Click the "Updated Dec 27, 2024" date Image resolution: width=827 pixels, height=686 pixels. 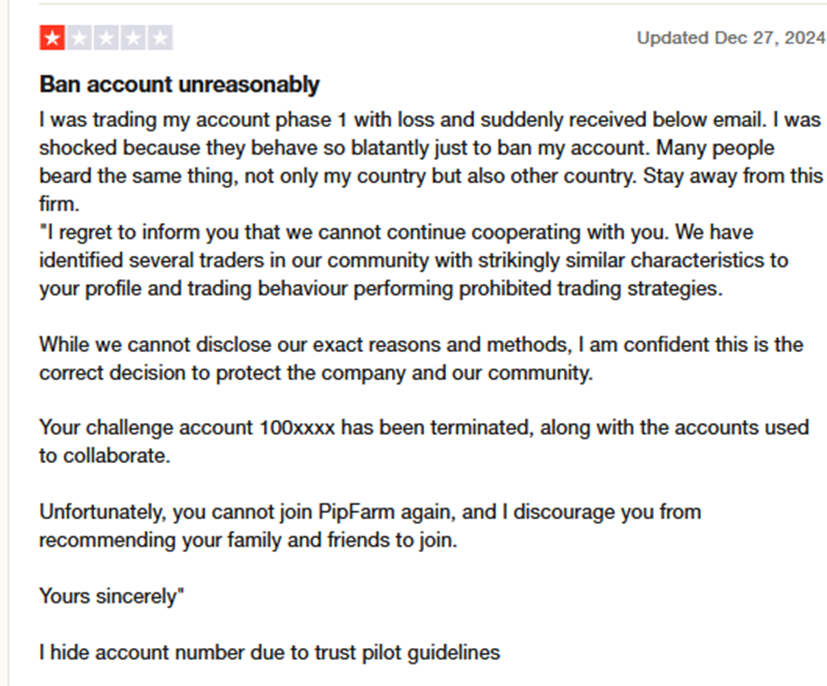coord(730,39)
